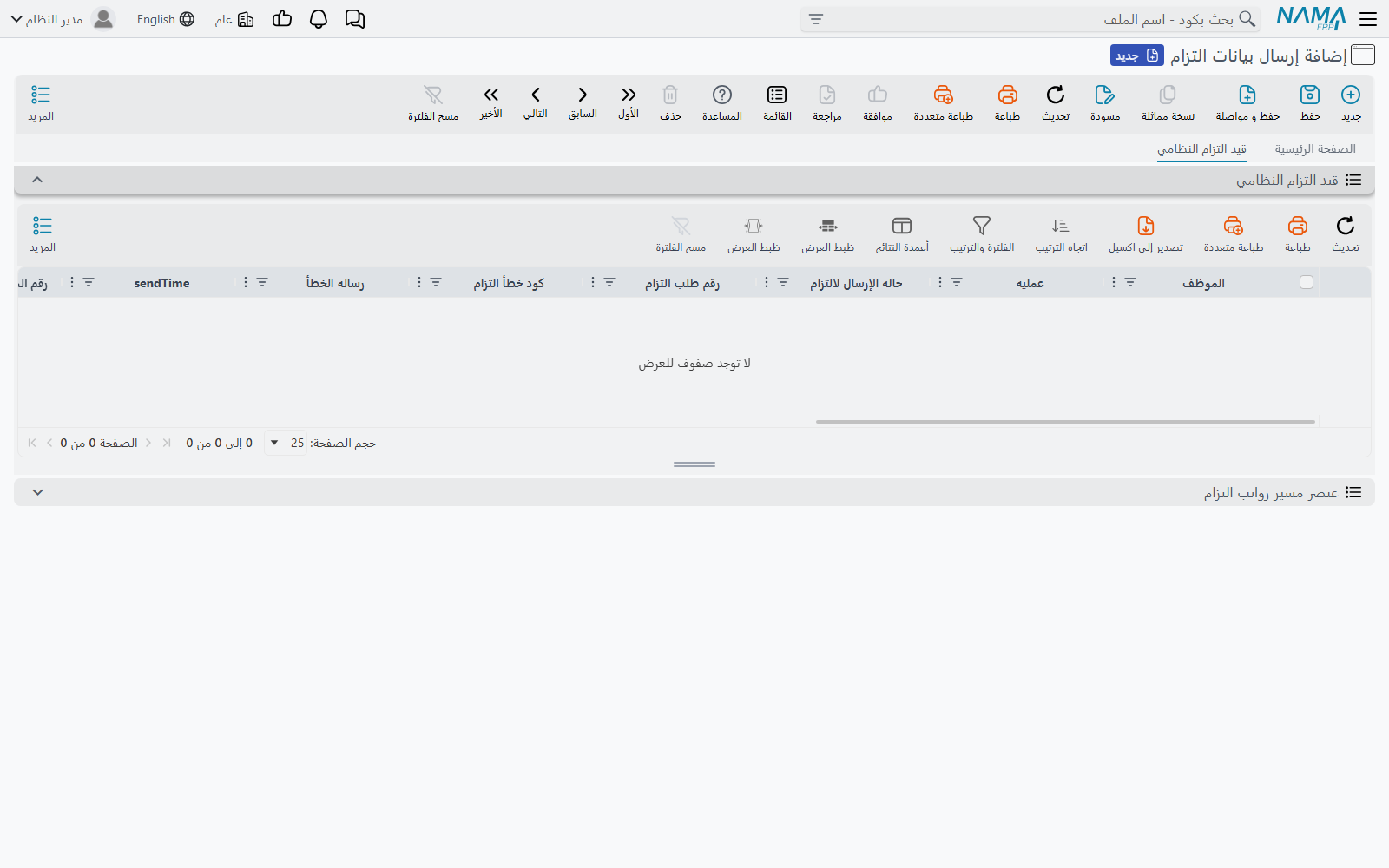The width and height of the screenshot is (1389, 868).
Task: Switch to the الصفحة الرئيسية tab
Action: [1315, 149]
